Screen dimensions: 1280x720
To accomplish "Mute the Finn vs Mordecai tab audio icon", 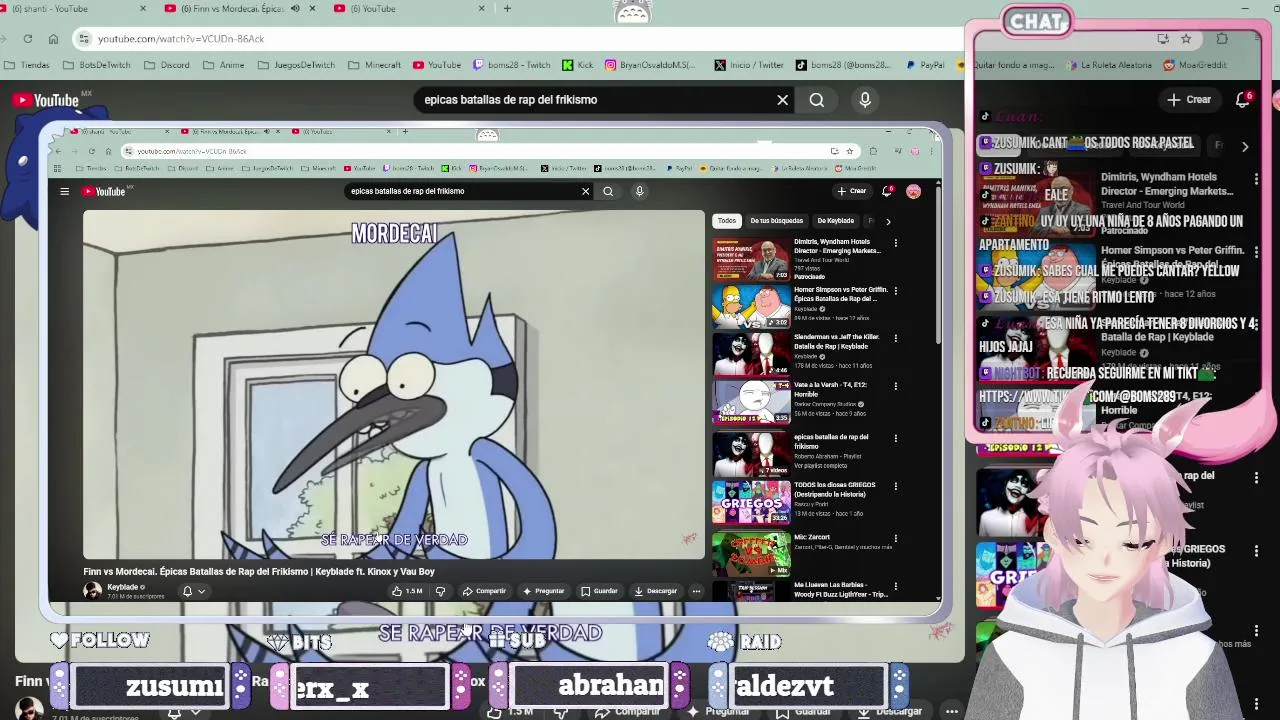I will [295, 9].
